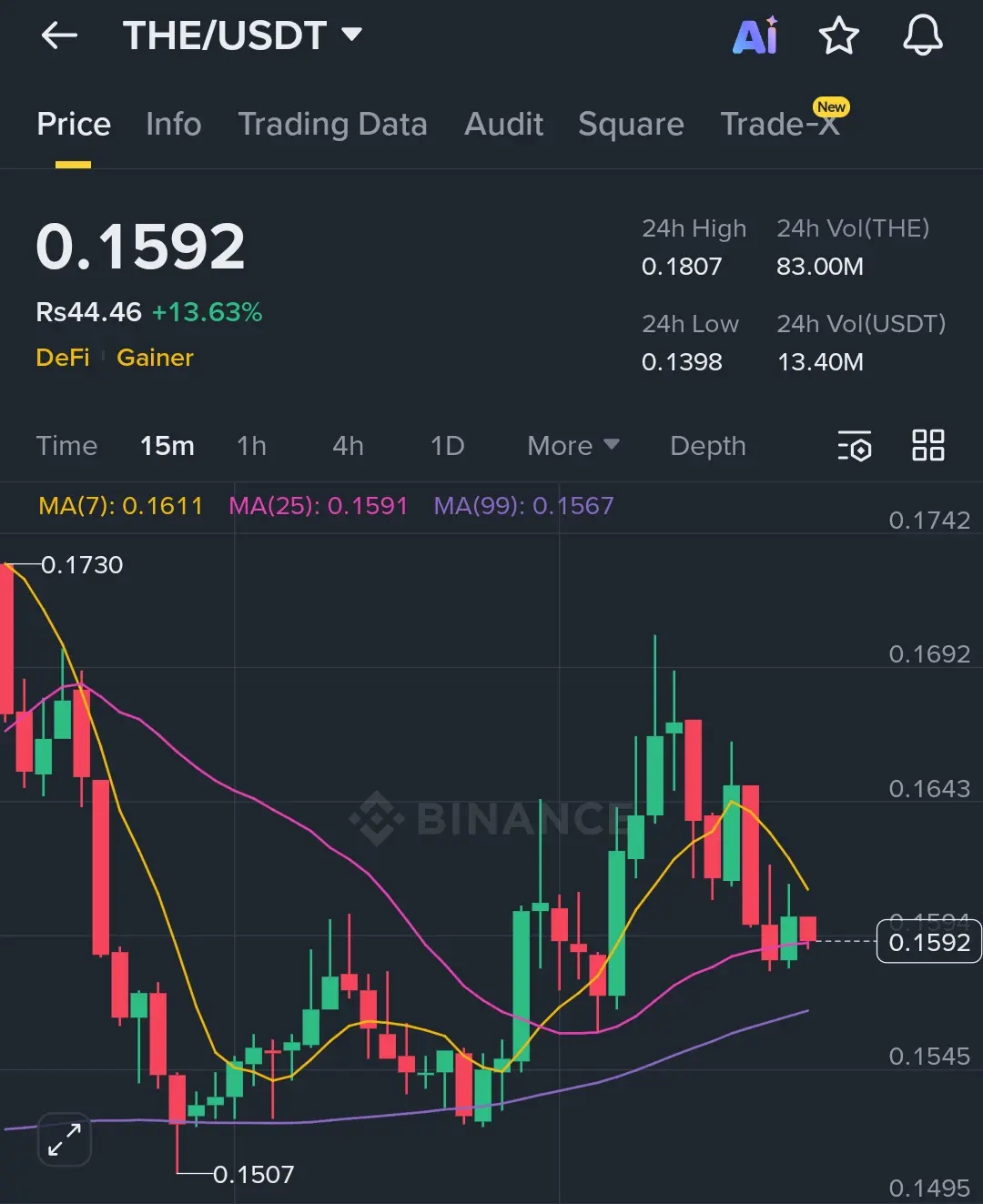Screen dimensions: 983x1204
Task: Select the Time line-chart interval
Action: (66, 446)
